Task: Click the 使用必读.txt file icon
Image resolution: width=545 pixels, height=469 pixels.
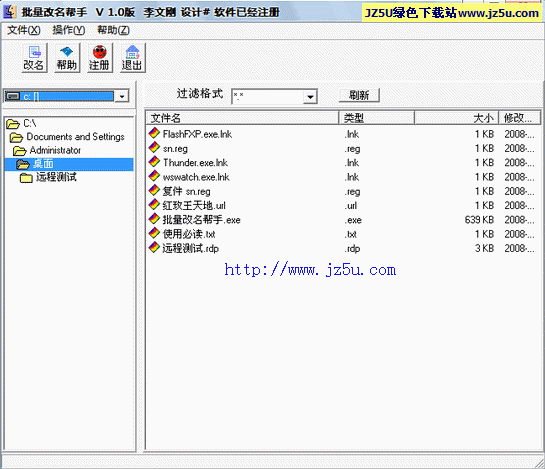Action: [x=154, y=233]
